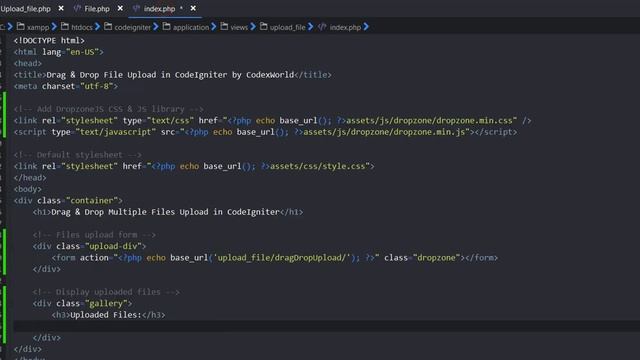
Task: Open the htdocs breadcrumb folder
Action: [82, 27]
